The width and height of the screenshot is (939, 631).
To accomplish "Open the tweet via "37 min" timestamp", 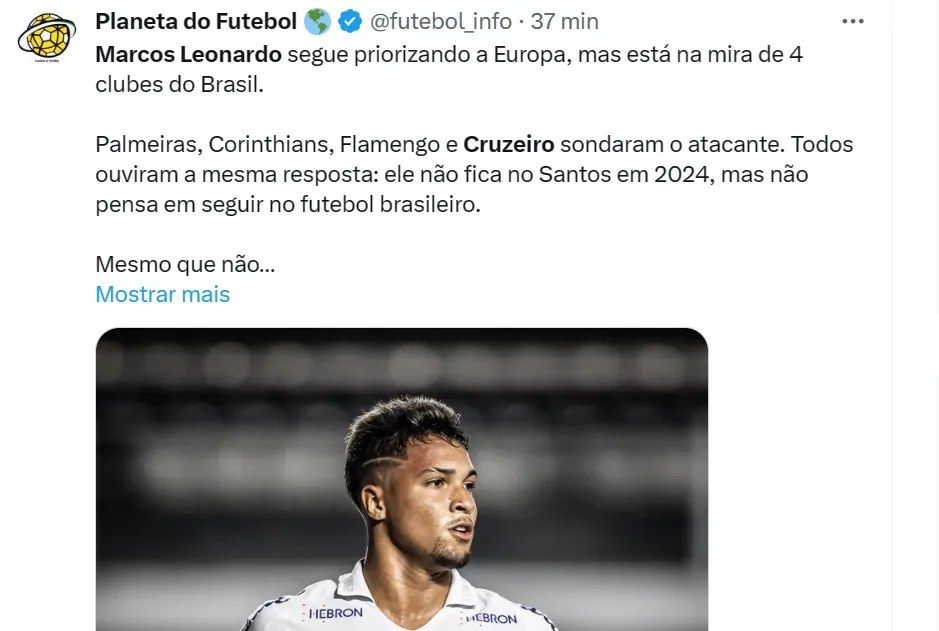I will 565,21.
